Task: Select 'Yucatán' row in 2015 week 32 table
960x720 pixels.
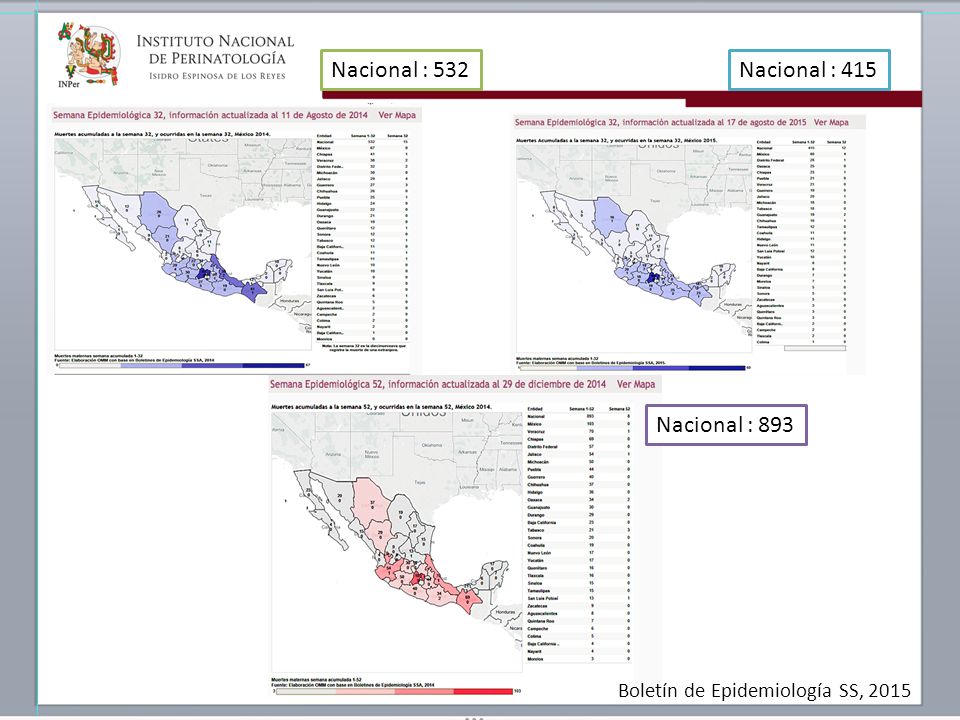Action: click(802, 257)
